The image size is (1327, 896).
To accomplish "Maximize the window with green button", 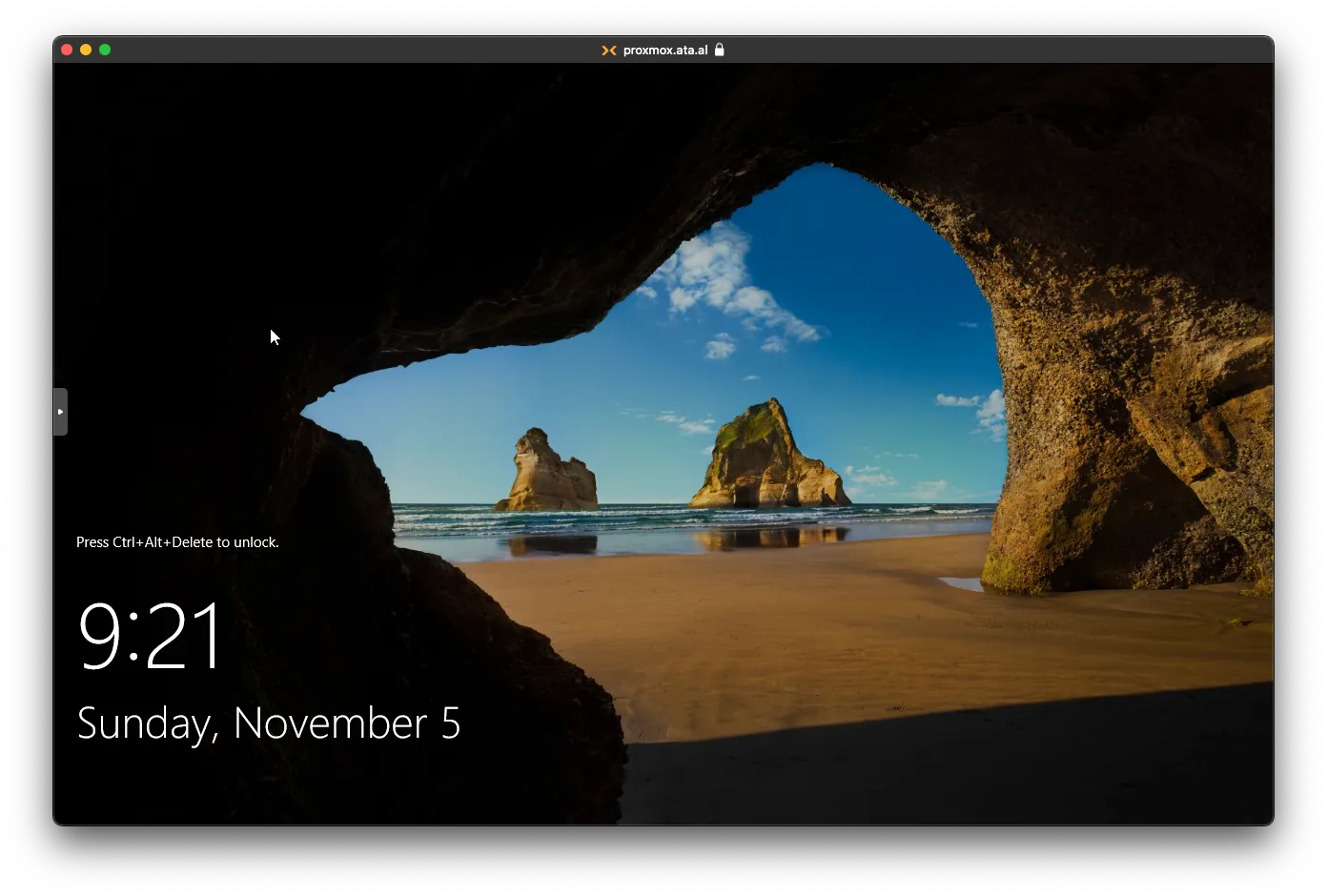I will click(x=105, y=50).
